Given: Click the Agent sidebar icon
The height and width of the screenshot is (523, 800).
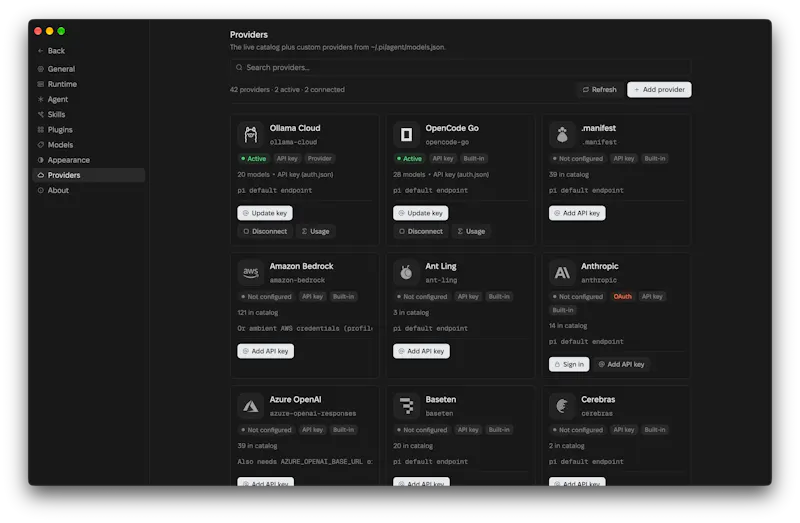Looking at the screenshot, I should (x=40, y=99).
